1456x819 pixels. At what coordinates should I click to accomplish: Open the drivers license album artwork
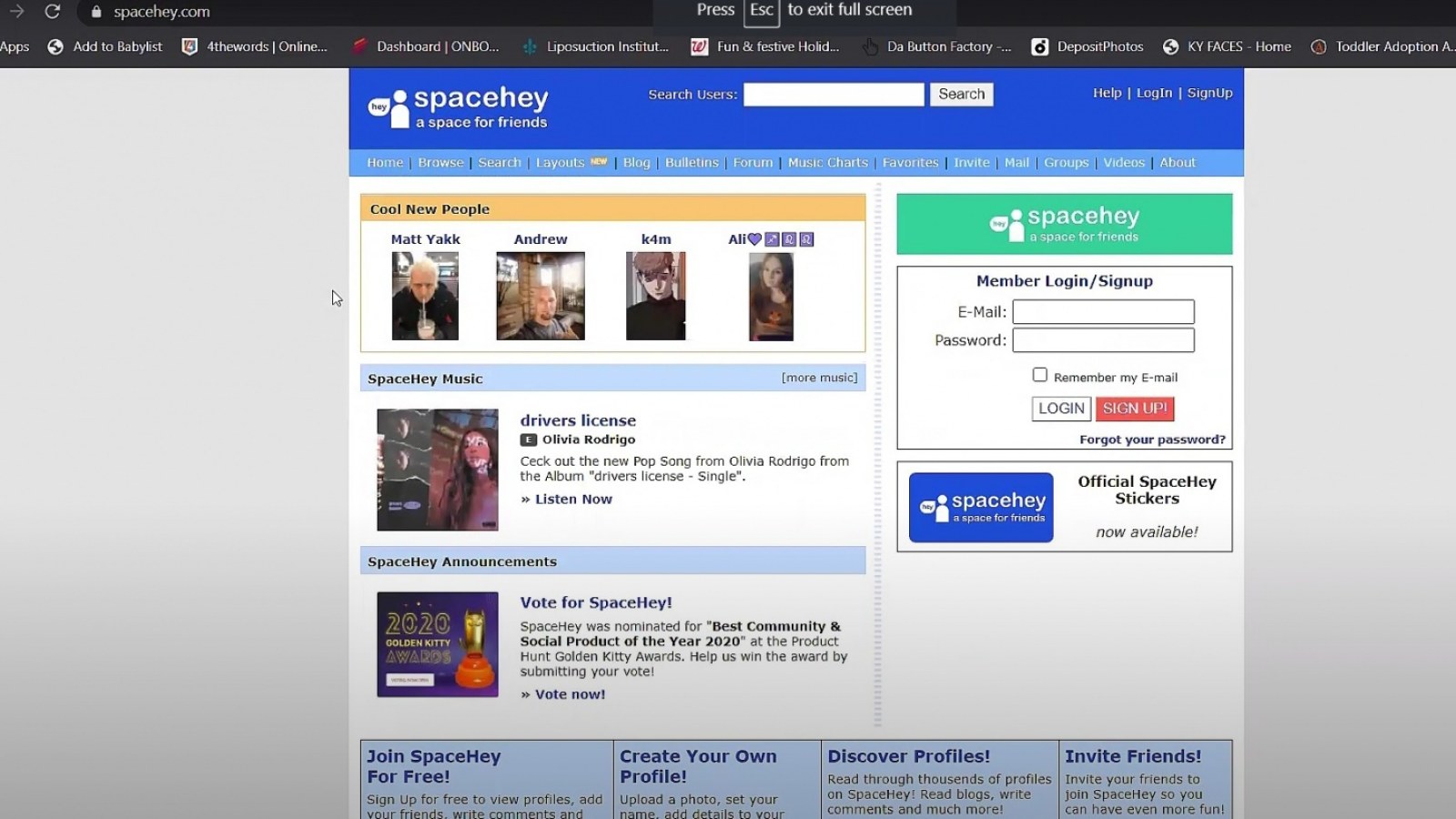438,470
